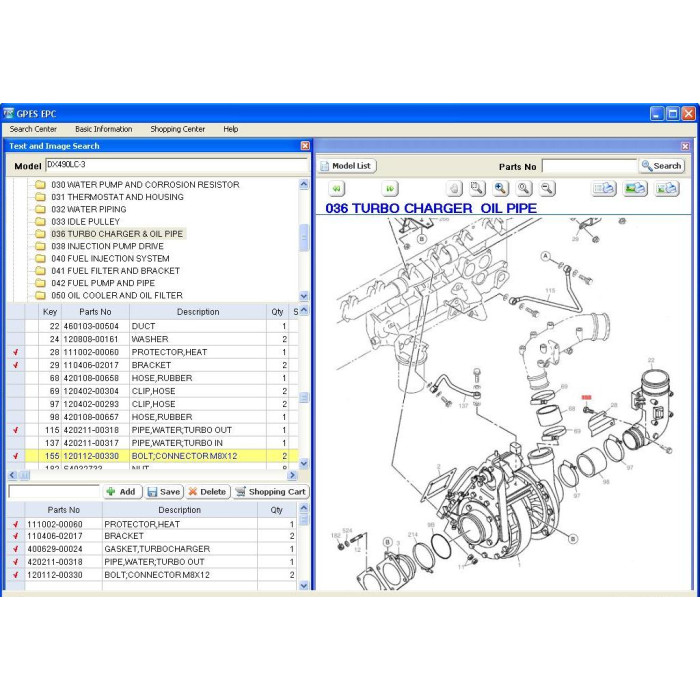Print the diagram image
The image size is (700, 700).
(635, 189)
